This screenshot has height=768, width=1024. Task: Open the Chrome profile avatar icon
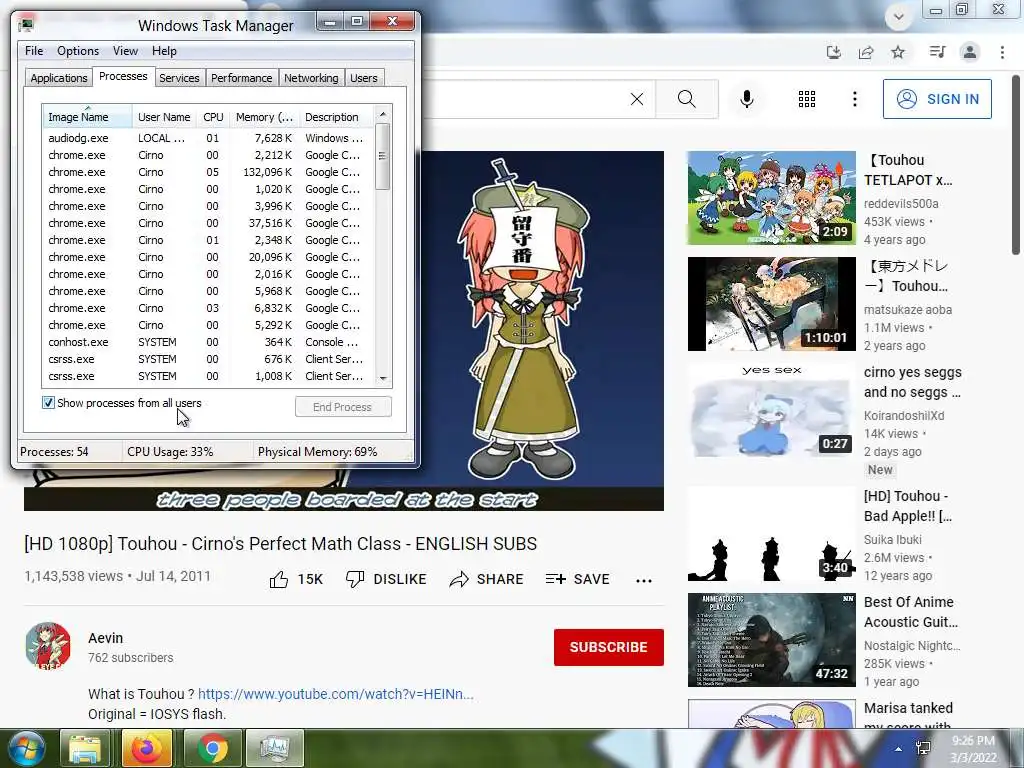click(970, 52)
